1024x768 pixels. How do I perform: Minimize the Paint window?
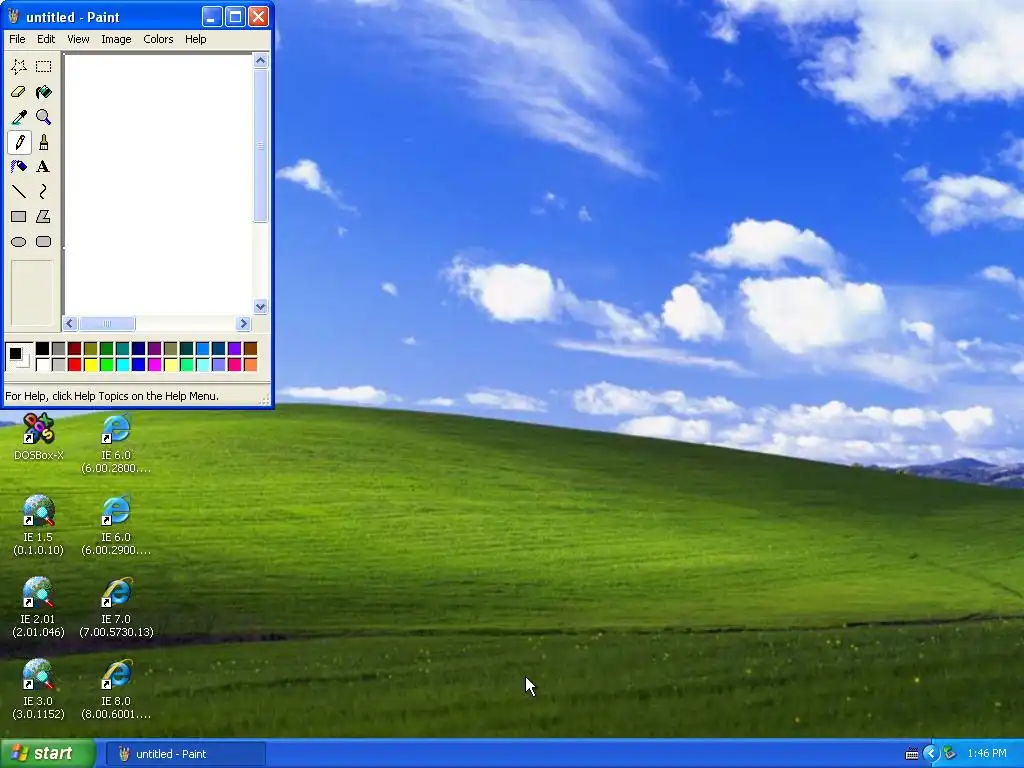pyautogui.click(x=211, y=17)
